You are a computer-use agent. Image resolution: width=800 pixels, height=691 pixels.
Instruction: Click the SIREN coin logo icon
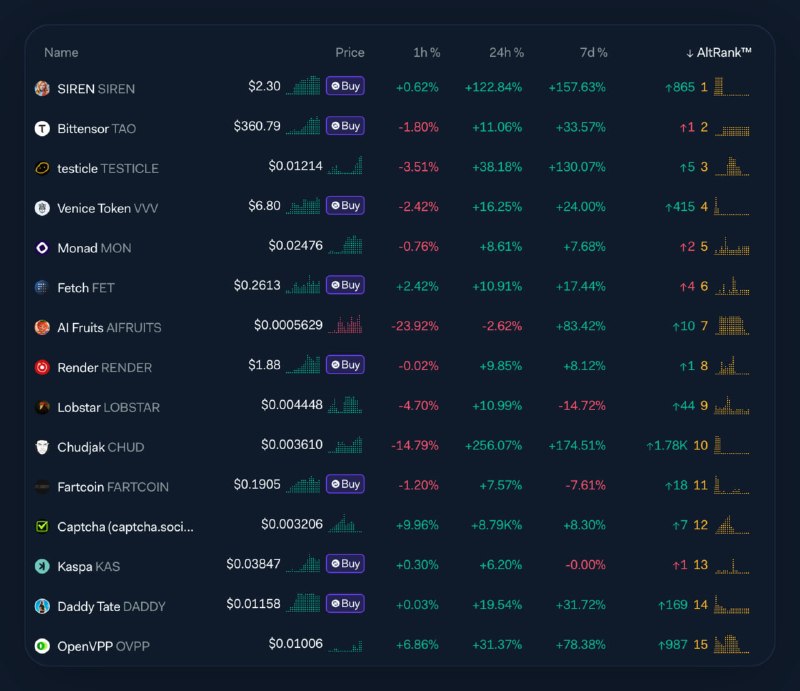click(42, 88)
